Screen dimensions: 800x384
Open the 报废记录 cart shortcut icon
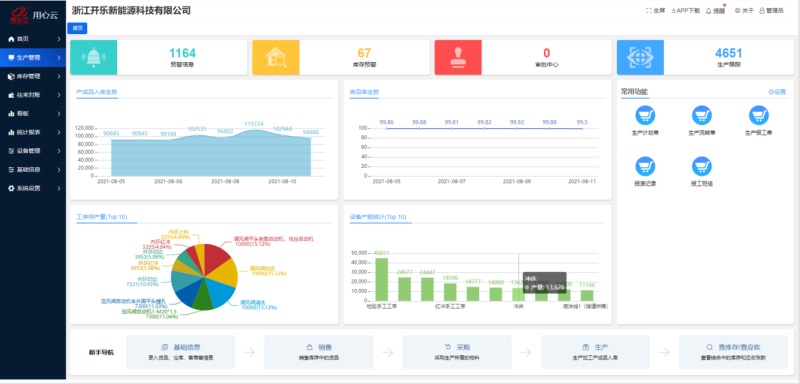(x=645, y=166)
